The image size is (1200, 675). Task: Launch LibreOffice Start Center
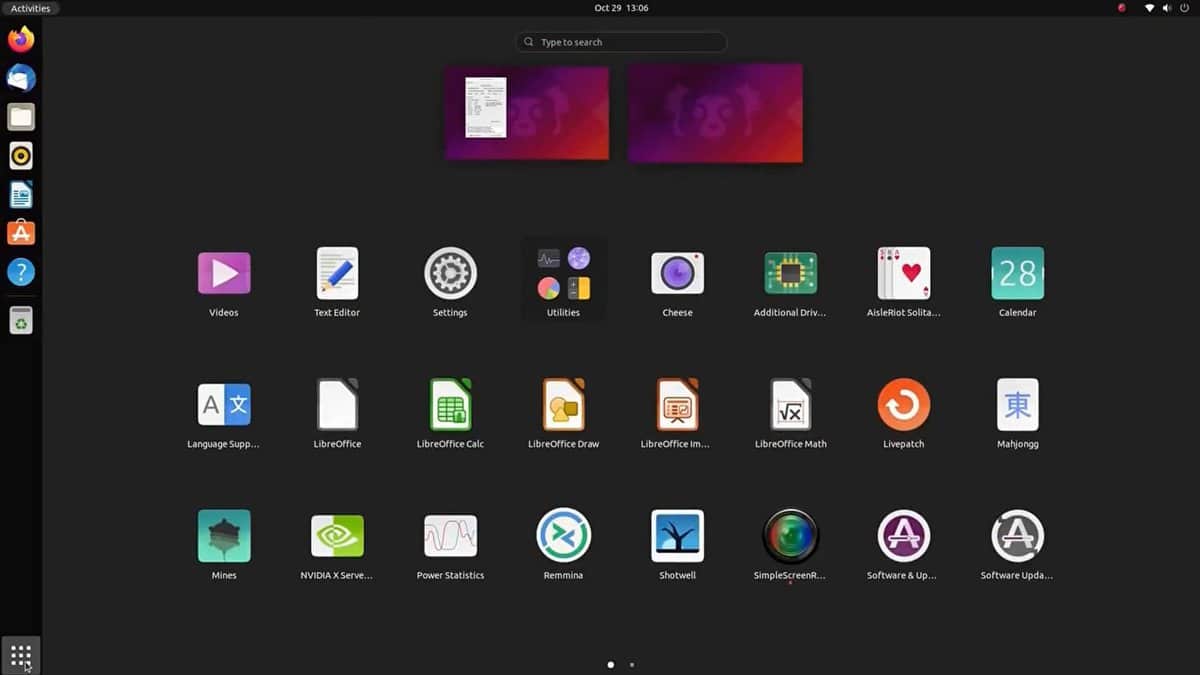(337, 404)
